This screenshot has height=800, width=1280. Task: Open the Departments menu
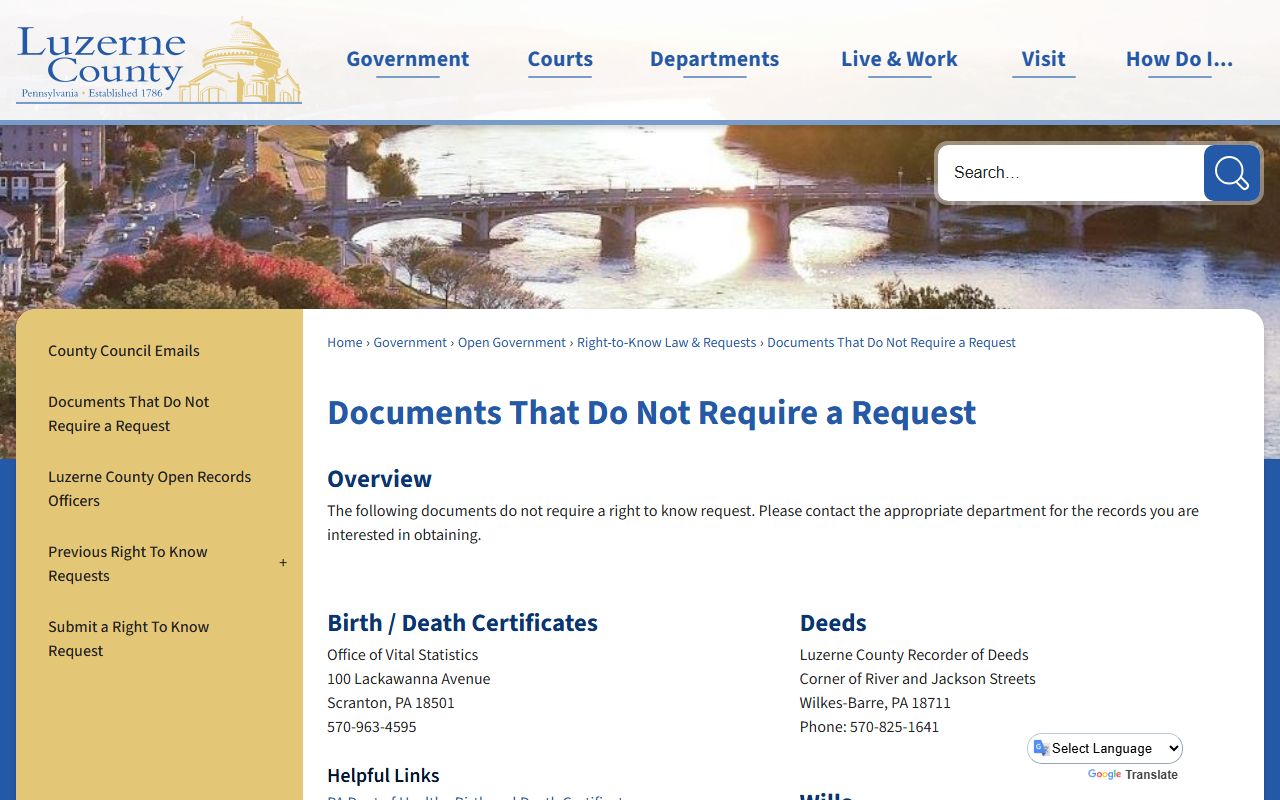(x=714, y=59)
